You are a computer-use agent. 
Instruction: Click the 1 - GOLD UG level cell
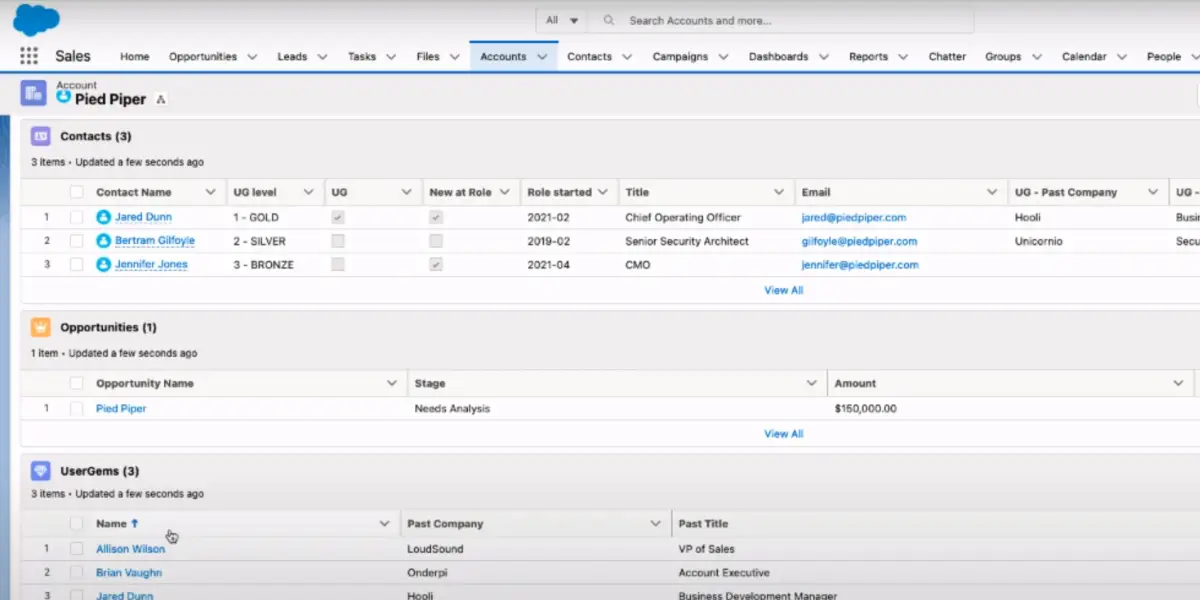pyautogui.click(x=256, y=217)
